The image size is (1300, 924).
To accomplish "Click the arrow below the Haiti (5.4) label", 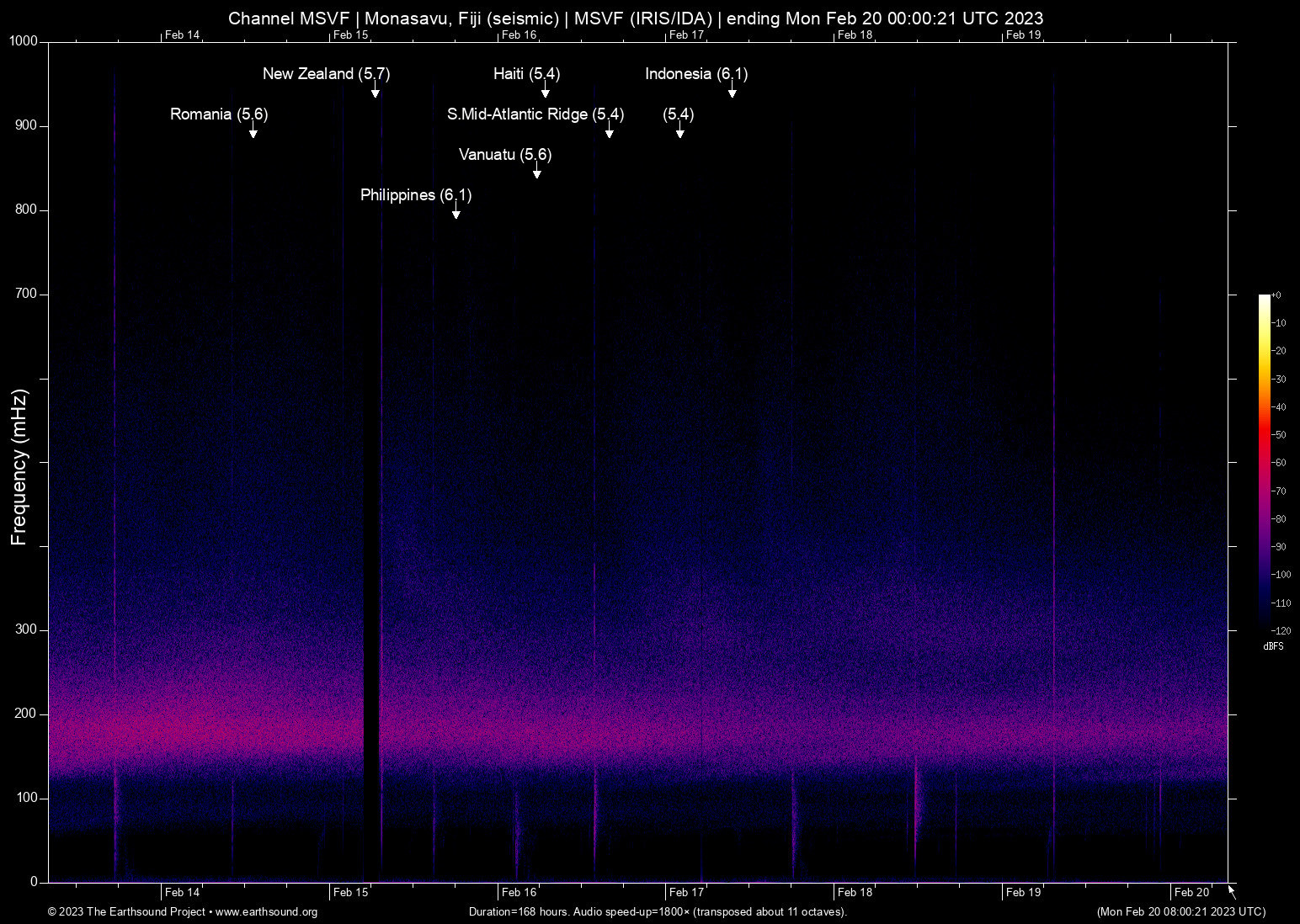I will (x=545, y=90).
